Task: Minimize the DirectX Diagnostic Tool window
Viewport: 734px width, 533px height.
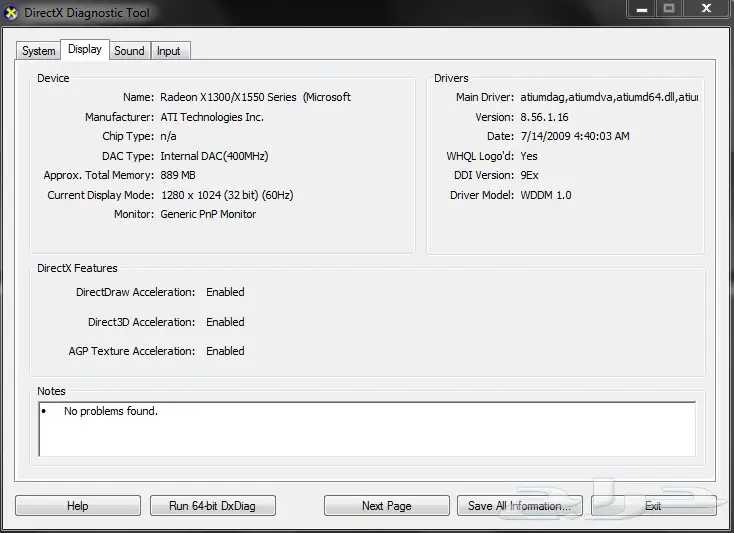Action: [x=642, y=8]
